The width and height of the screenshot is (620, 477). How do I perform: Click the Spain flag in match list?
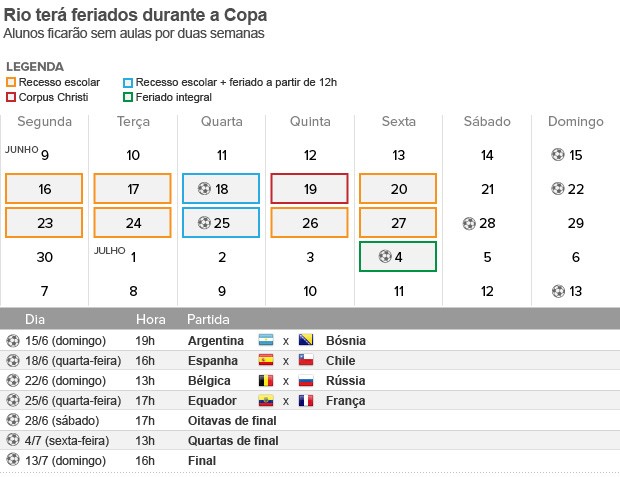point(266,360)
